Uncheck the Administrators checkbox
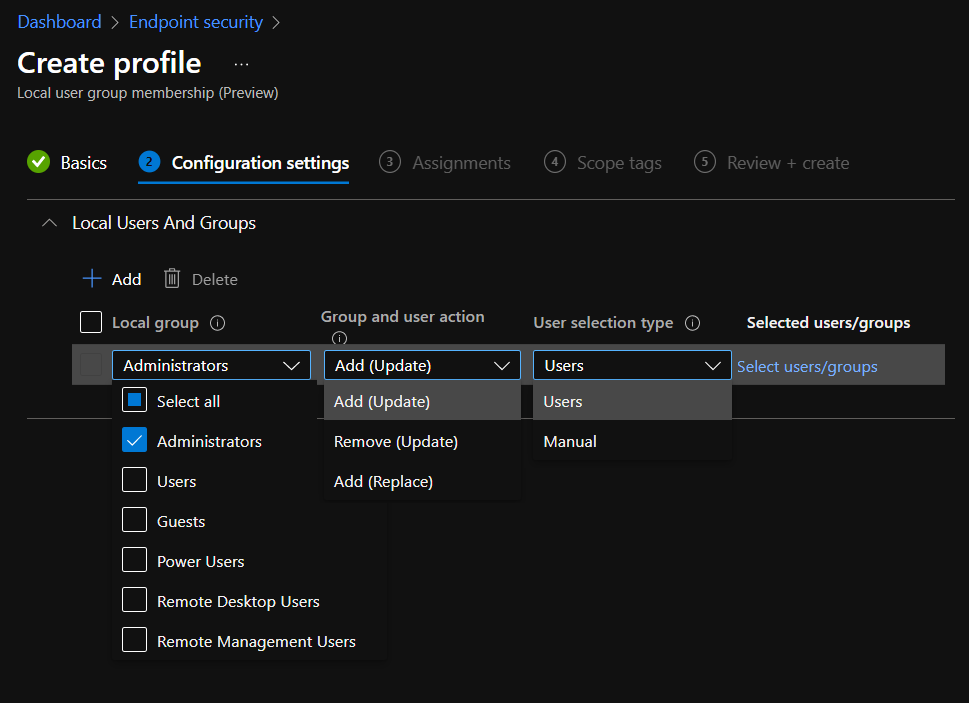 pos(135,441)
